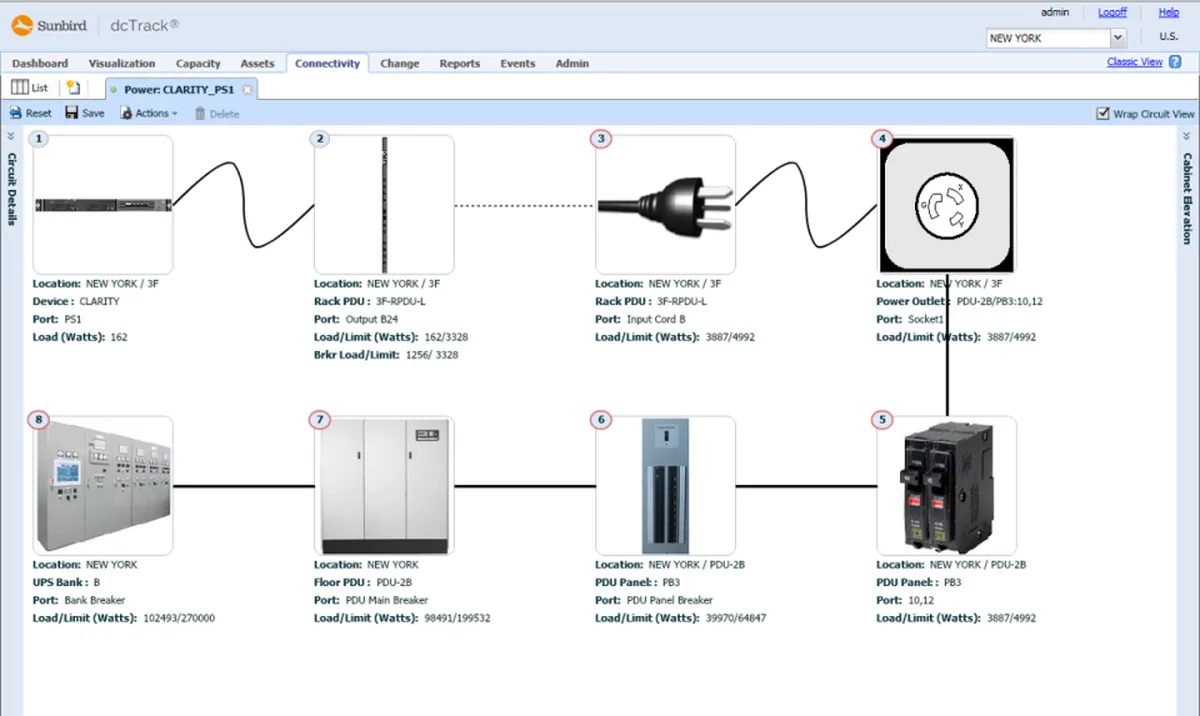
Task: Click the grayed Delete trash icon
Action: pos(200,113)
